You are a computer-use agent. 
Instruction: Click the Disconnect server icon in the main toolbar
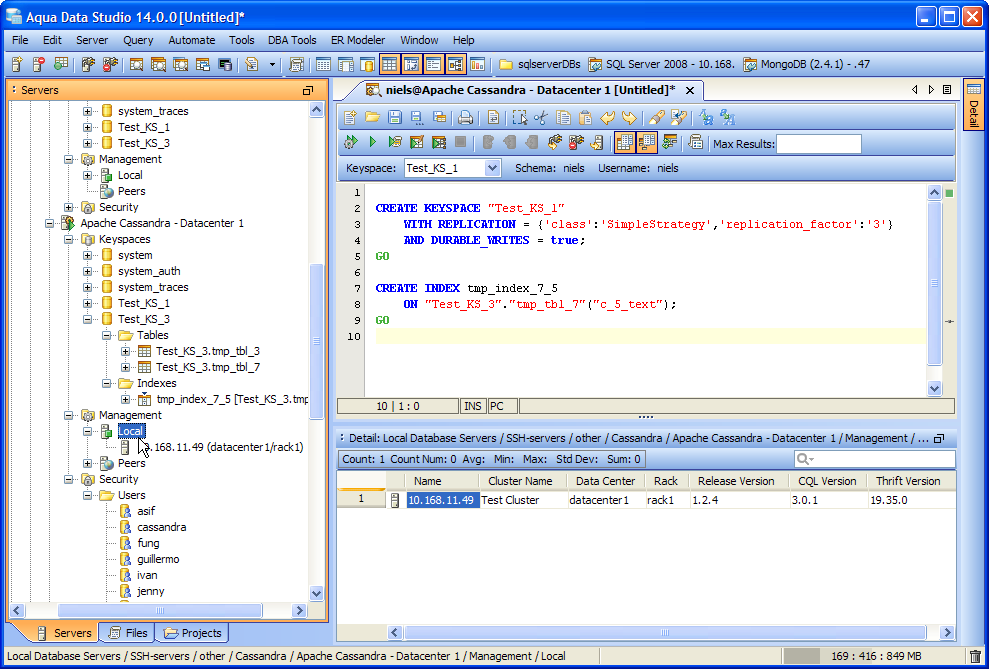coord(111,64)
